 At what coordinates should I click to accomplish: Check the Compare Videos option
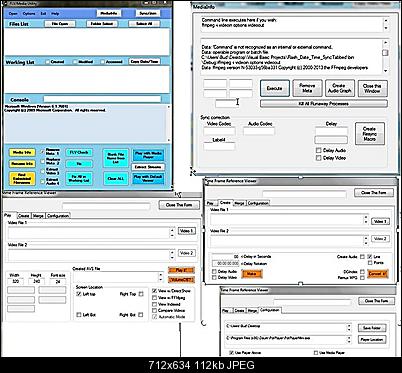pos(154,311)
